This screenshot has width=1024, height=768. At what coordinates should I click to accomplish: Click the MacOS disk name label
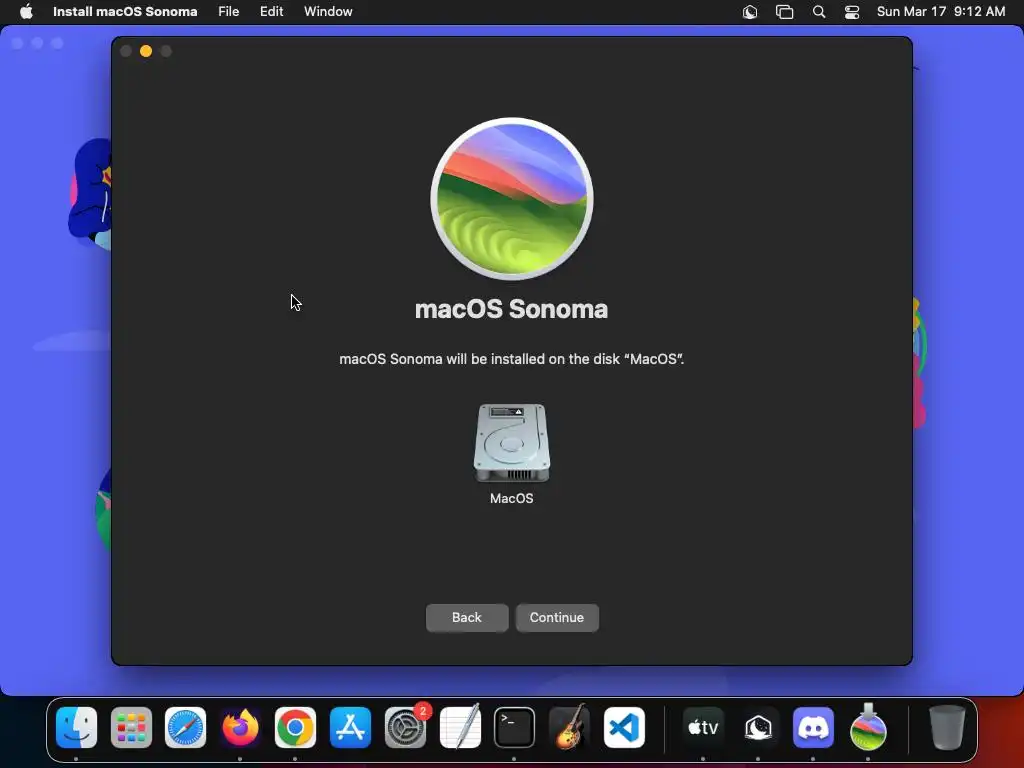pyautogui.click(x=511, y=498)
